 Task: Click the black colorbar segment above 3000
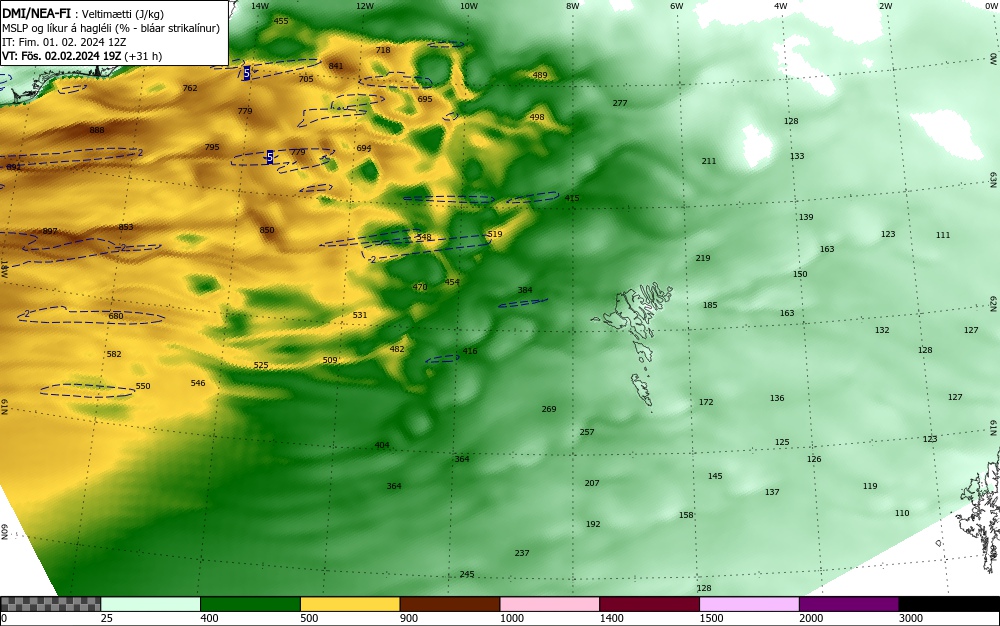click(x=949, y=604)
